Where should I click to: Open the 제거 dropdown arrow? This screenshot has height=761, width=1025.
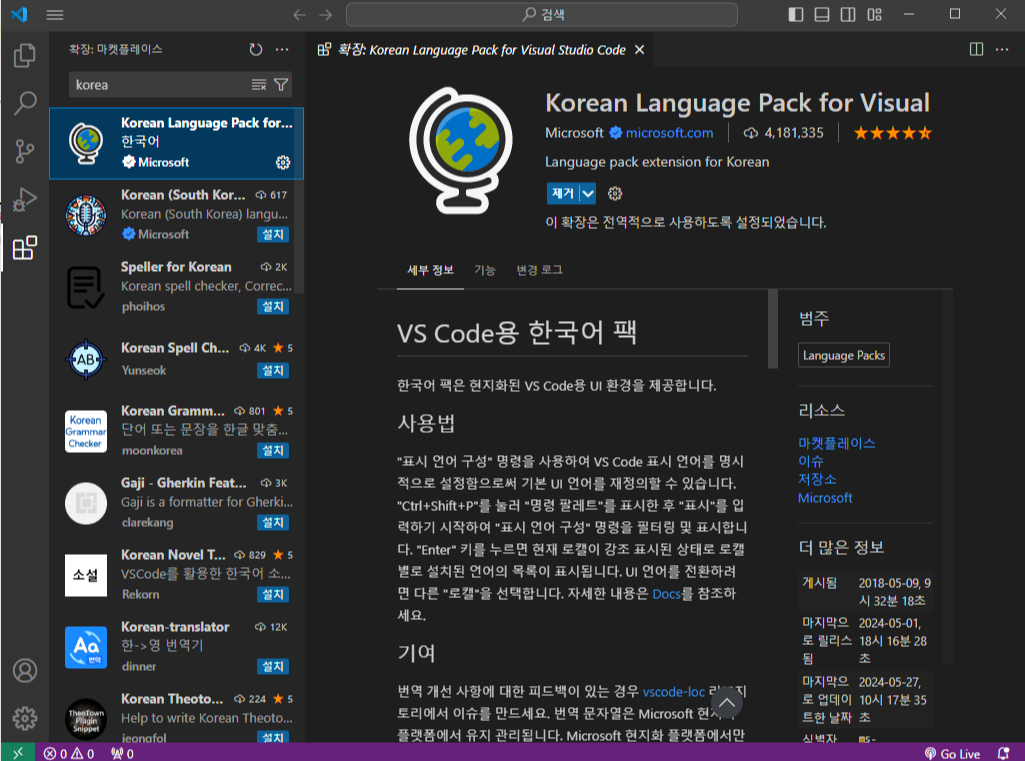(x=588, y=194)
